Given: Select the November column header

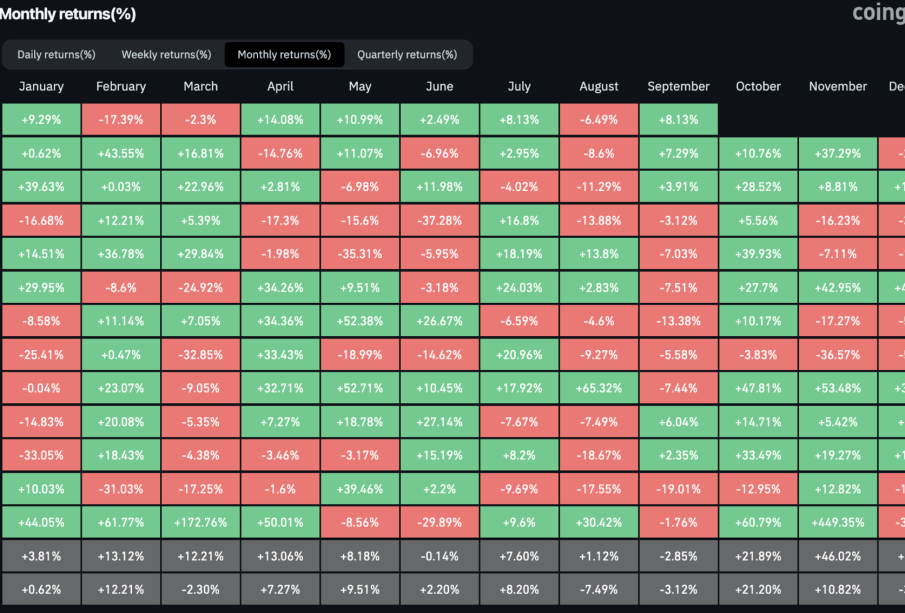Looking at the screenshot, I should [837, 86].
